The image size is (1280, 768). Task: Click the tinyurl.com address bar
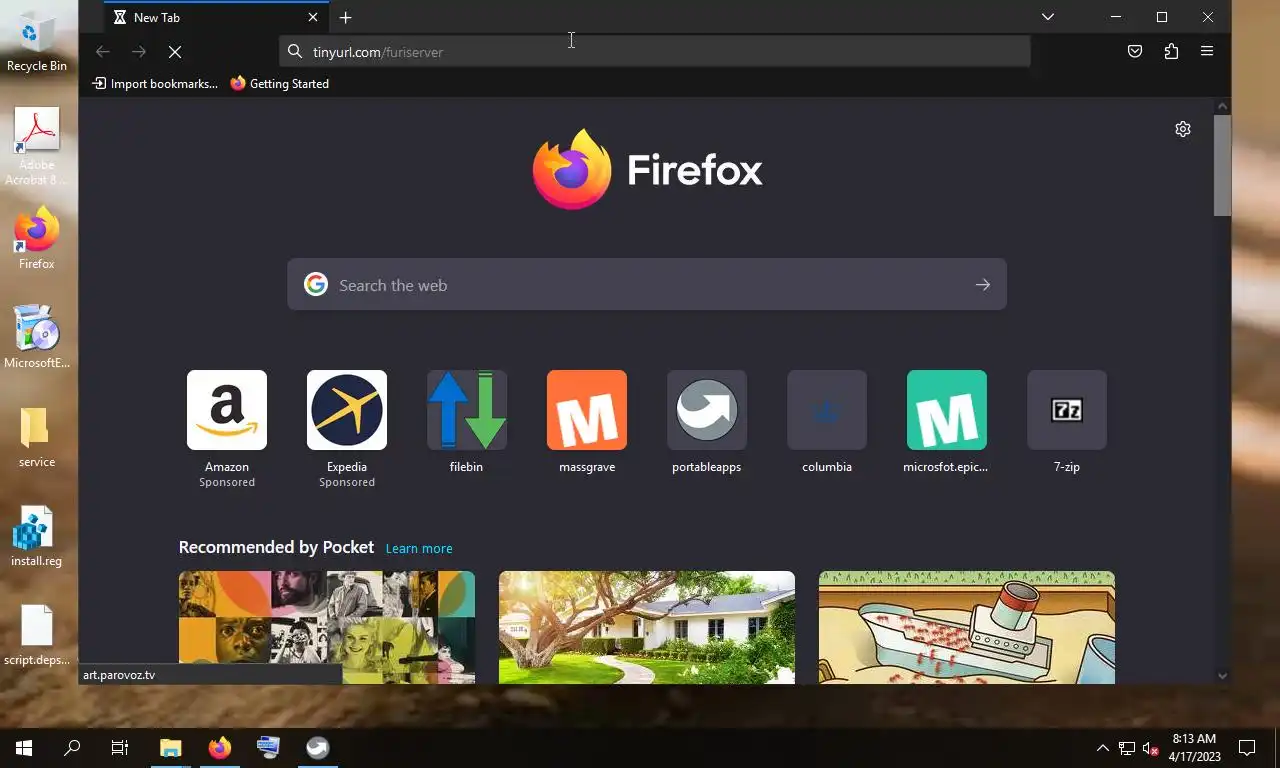655,52
